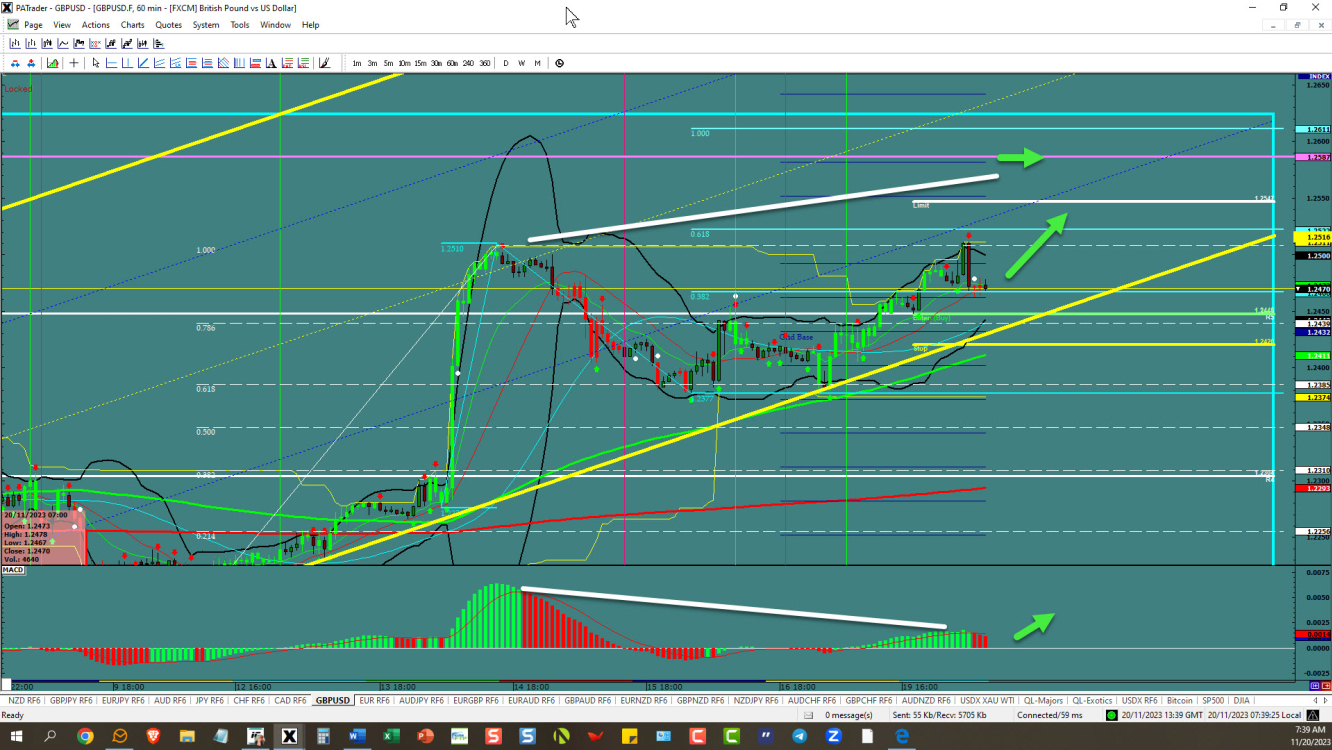Open Google Chrome from the taskbar
Image resolution: width=1332 pixels, height=750 pixels.
pos(85,737)
